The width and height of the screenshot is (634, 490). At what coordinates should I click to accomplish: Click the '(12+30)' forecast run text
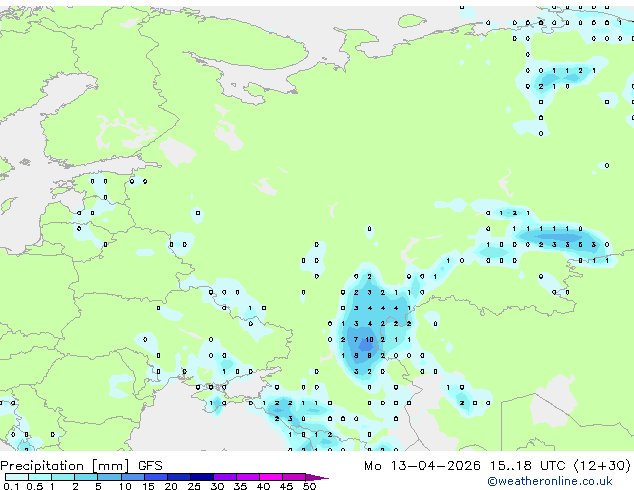point(602,466)
